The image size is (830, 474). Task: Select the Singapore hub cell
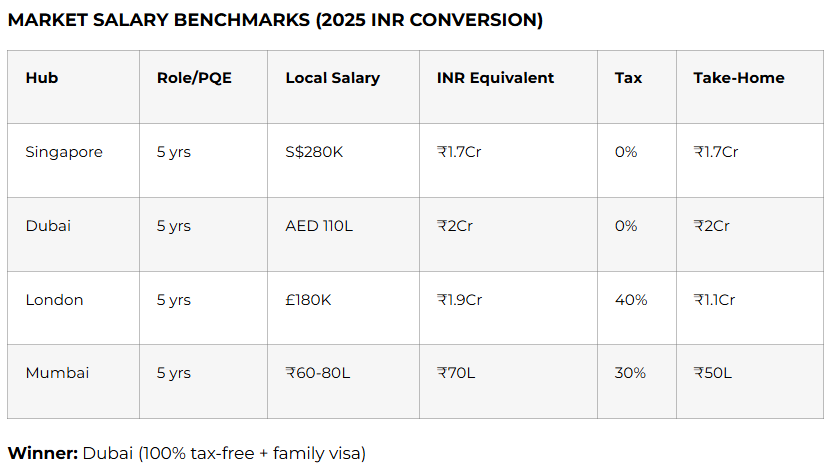[64, 152]
